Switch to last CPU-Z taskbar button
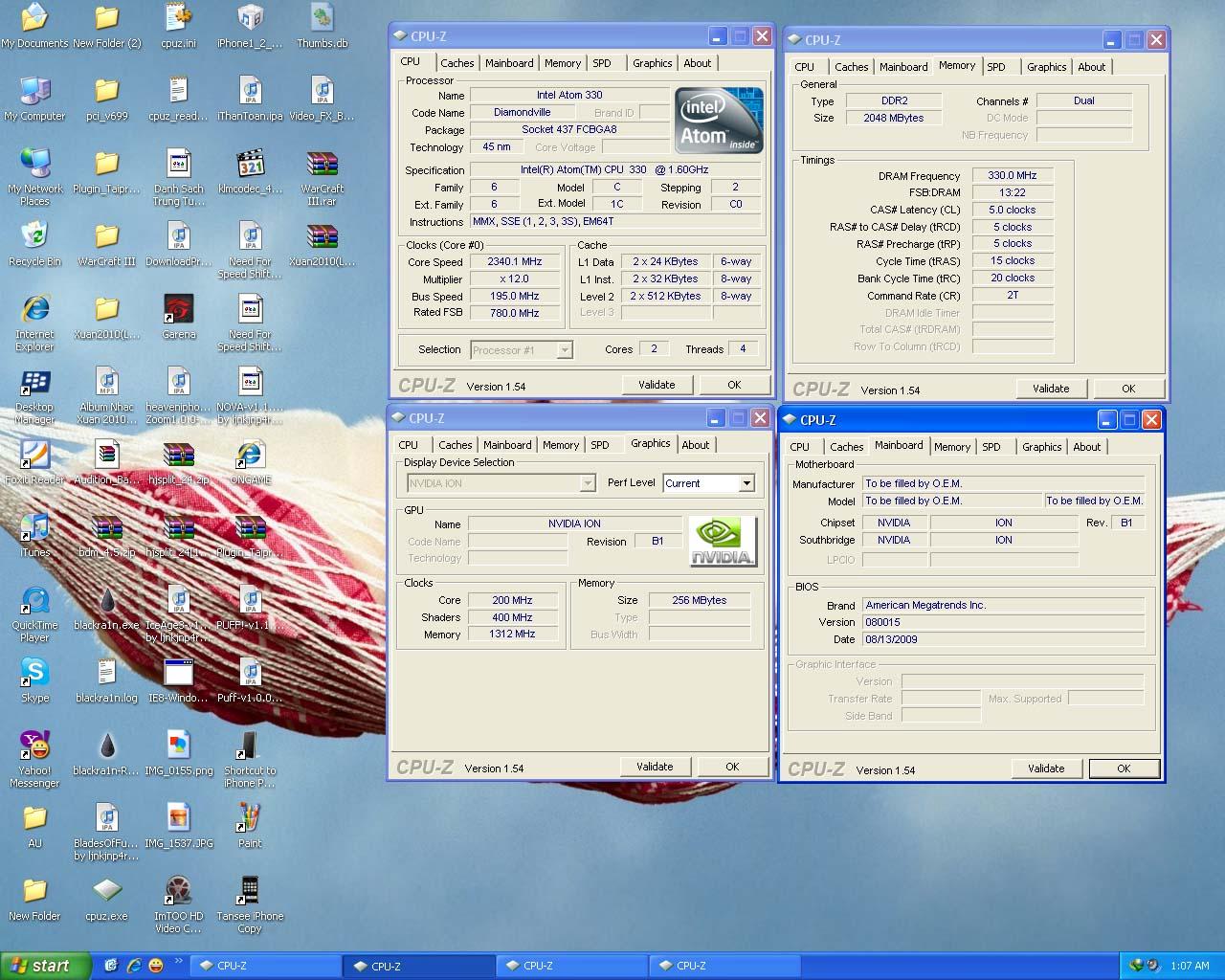The width and height of the screenshot is (1225, 980). click(724, 967)
